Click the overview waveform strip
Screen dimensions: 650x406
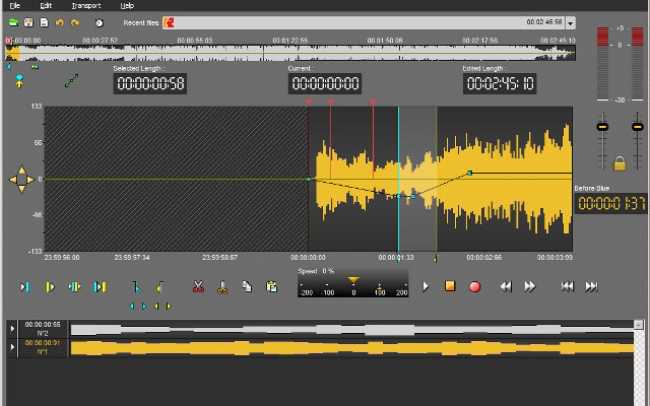290,53
